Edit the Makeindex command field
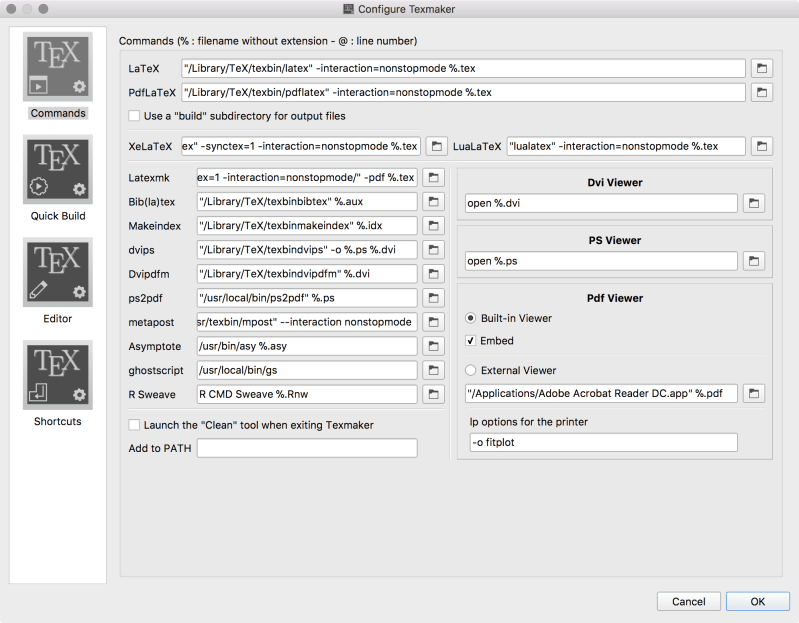The image size is (799, 623). point(307,225)
